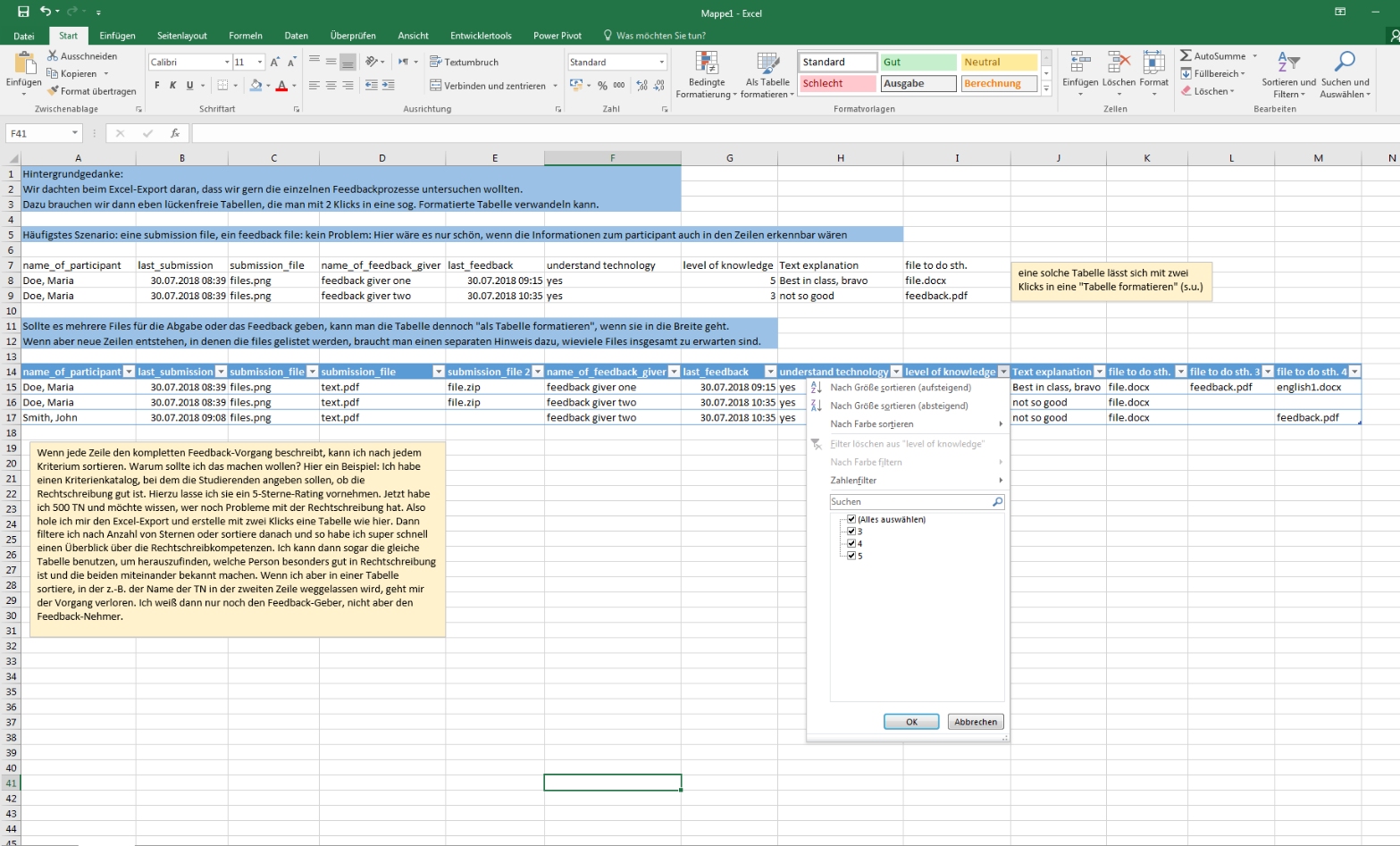Apply the Schlecht cell style swatch
Viewport: 1400px width, 846px height.
pyautogui.click(x=836, y=84)
